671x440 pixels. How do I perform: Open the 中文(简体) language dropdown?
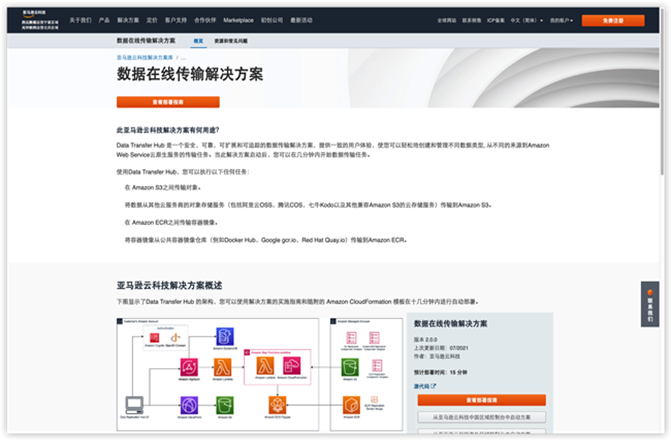tap(526, 21)
